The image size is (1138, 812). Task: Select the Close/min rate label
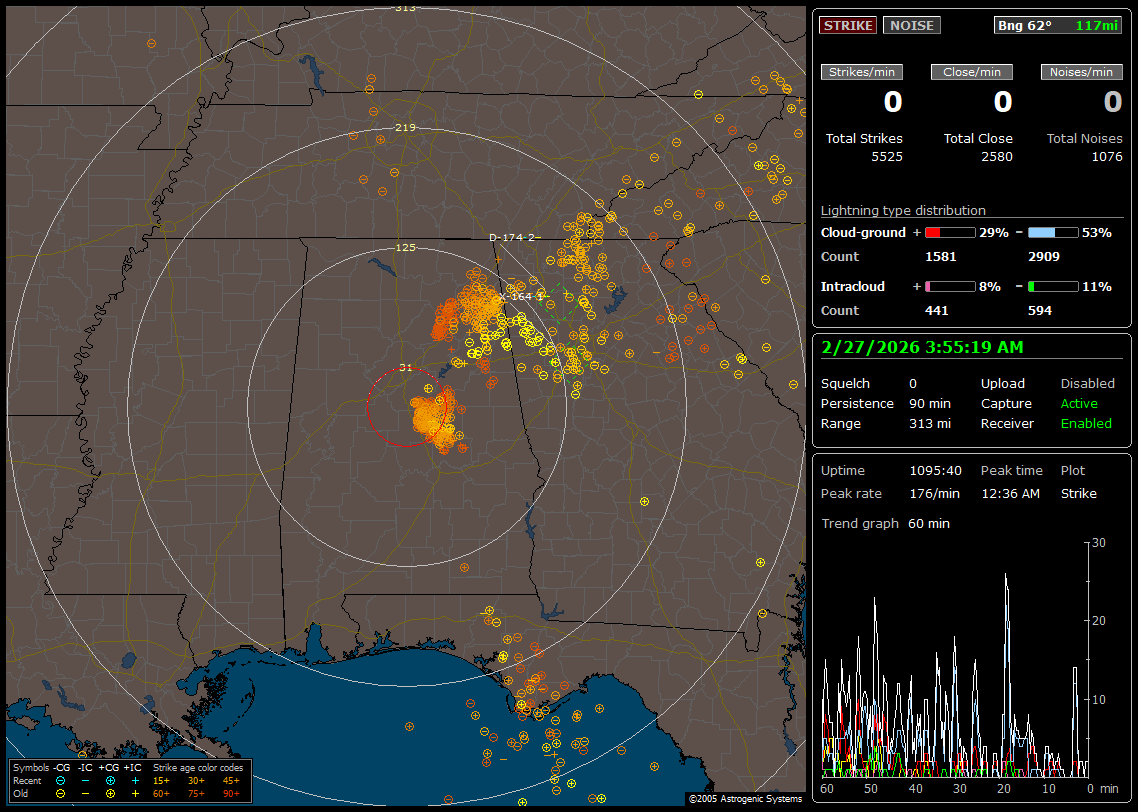pos(972,72)
